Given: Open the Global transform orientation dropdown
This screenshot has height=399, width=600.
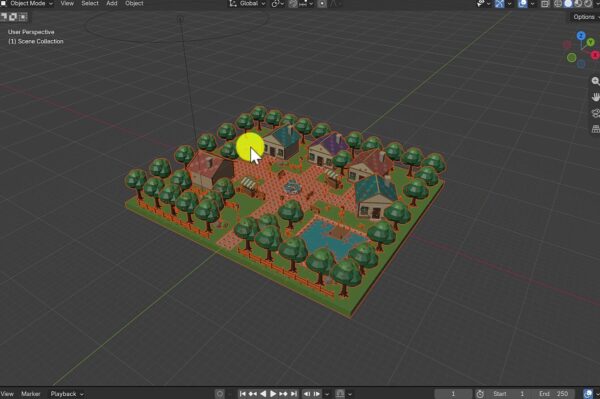Looking at the screenshot, I should (247, 3).
